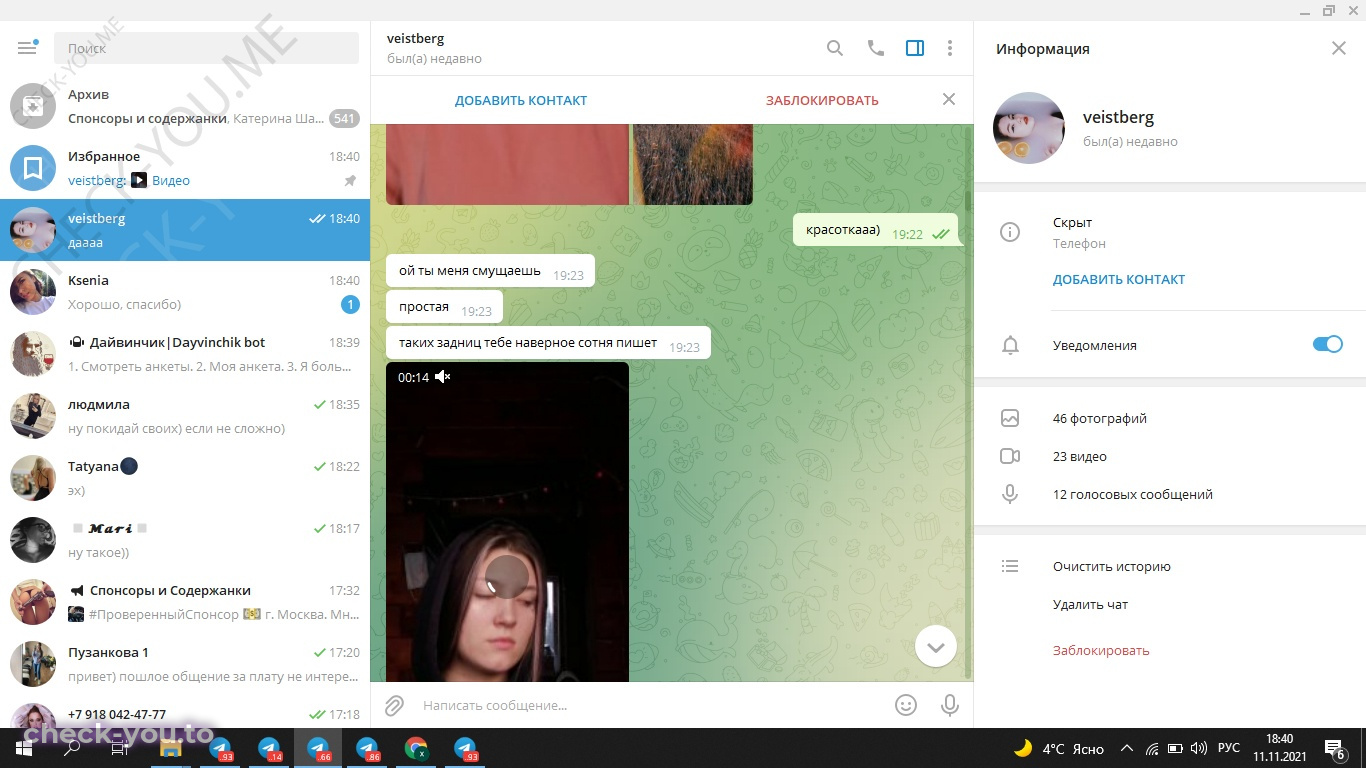Unmute the video message speaker icon

[x=443, y=377]
